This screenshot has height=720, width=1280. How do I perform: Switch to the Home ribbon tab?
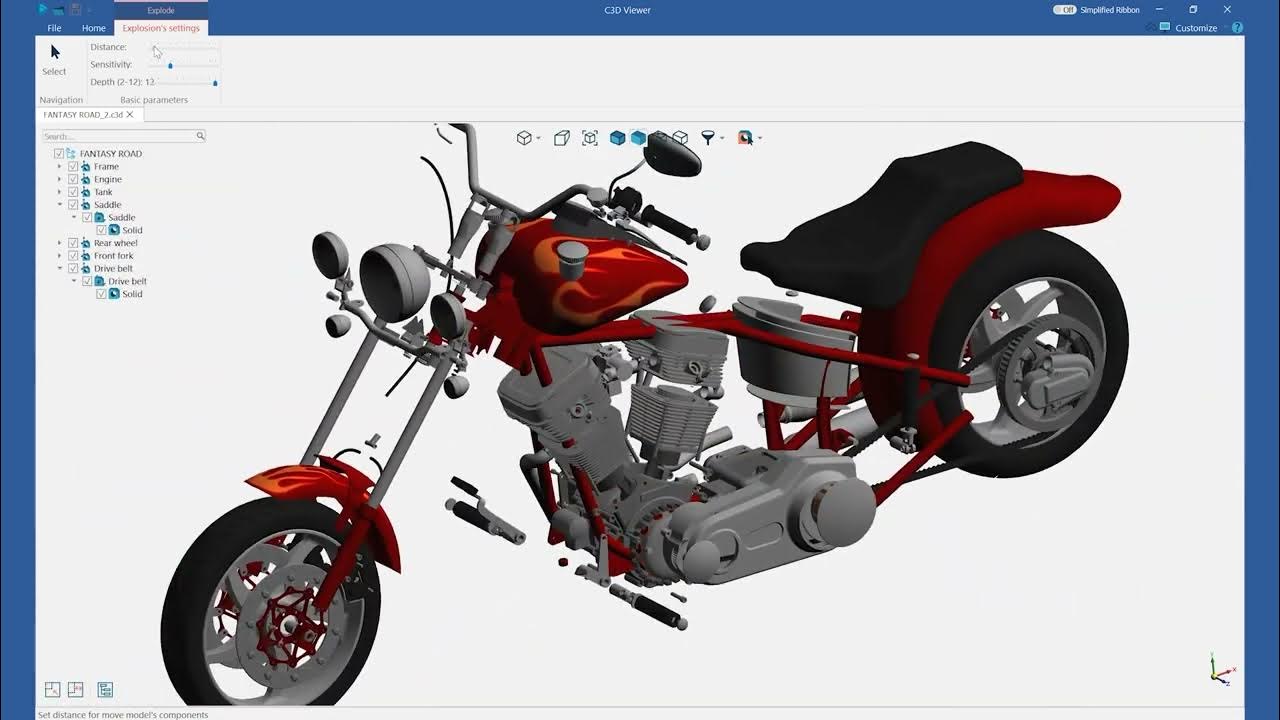click(x=93, y=28)
